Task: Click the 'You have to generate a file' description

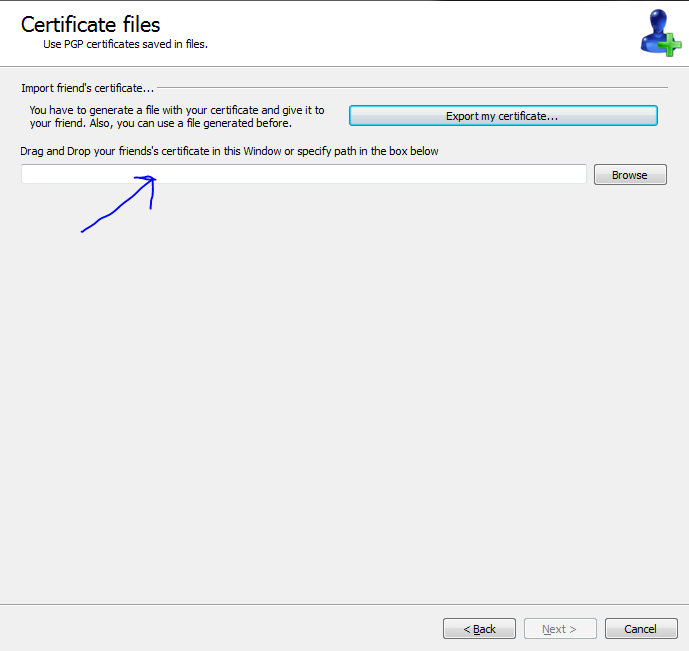Action: coord(177,116)
